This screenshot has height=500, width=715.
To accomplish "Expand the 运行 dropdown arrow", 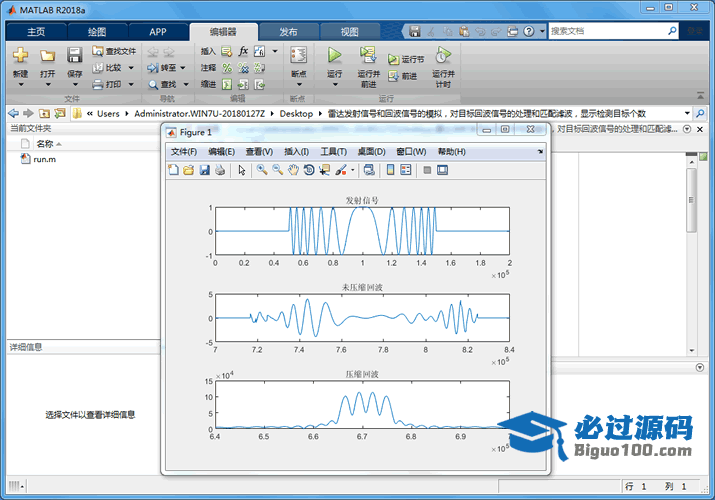I will point(335,85).
